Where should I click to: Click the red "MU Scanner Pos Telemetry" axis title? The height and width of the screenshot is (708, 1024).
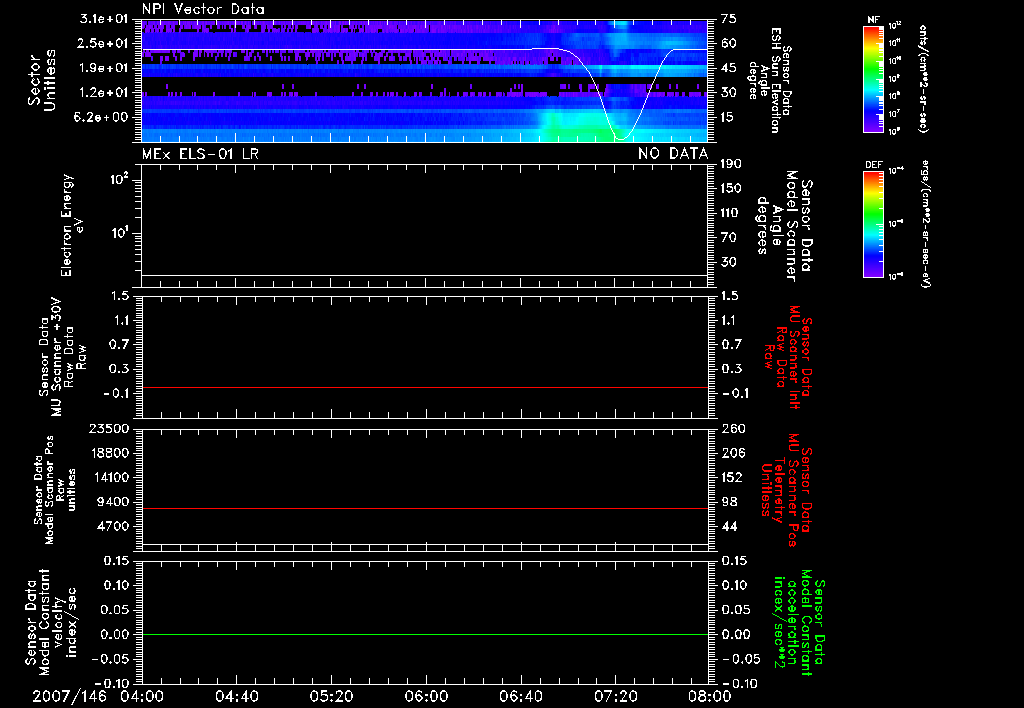(x=787, y=490)
